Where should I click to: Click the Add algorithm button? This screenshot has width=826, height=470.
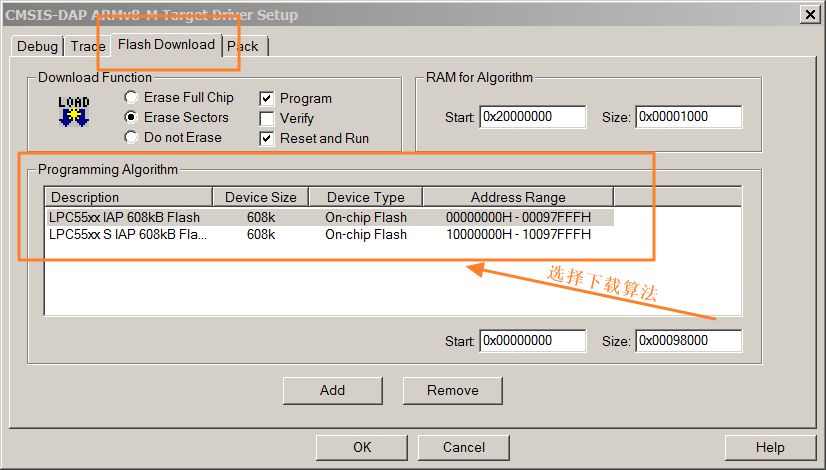332,390
